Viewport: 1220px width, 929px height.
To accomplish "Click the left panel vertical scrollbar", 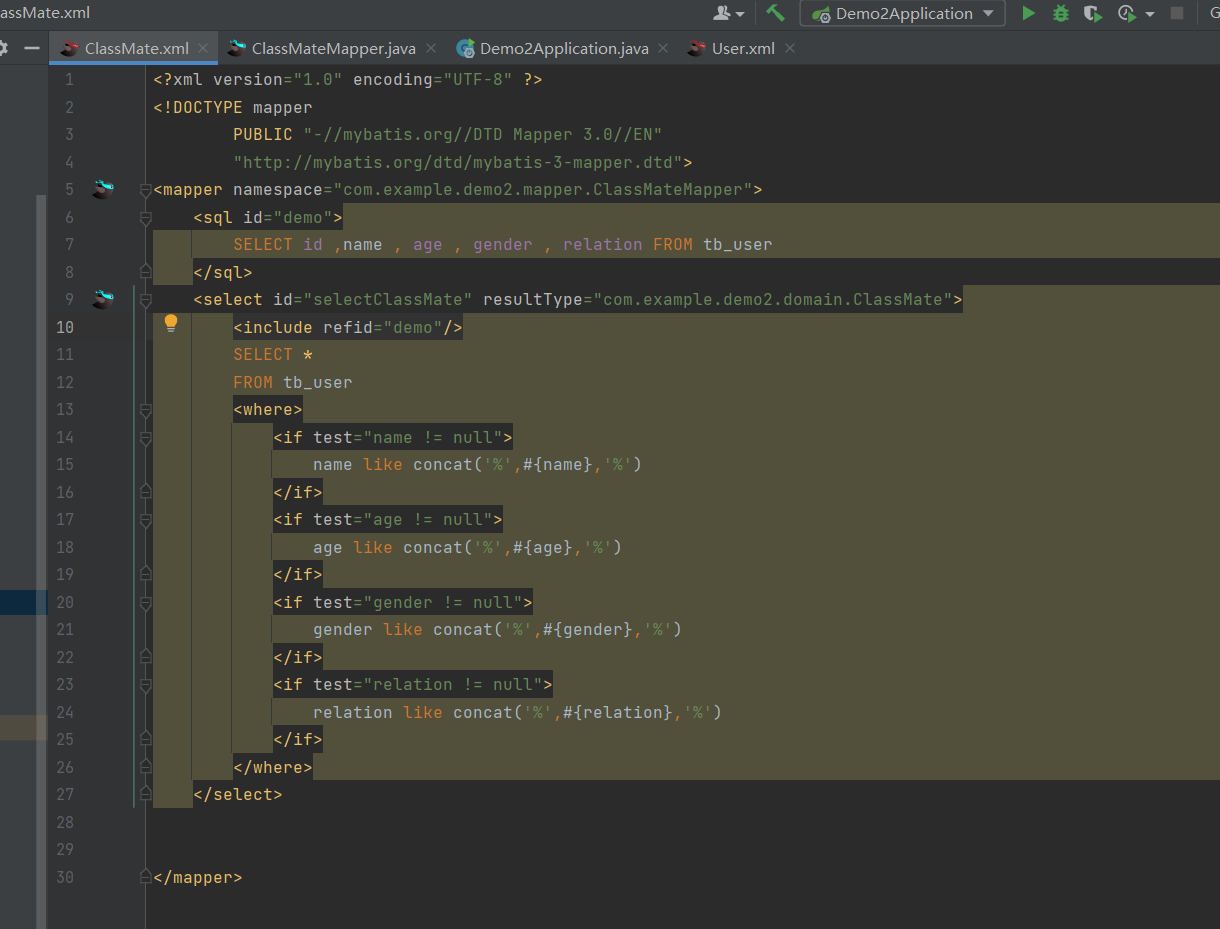I will [41, 560].
